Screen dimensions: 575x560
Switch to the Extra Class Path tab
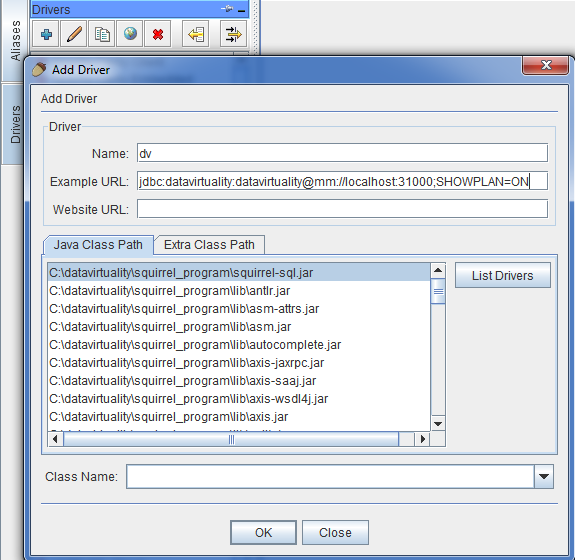209,245
